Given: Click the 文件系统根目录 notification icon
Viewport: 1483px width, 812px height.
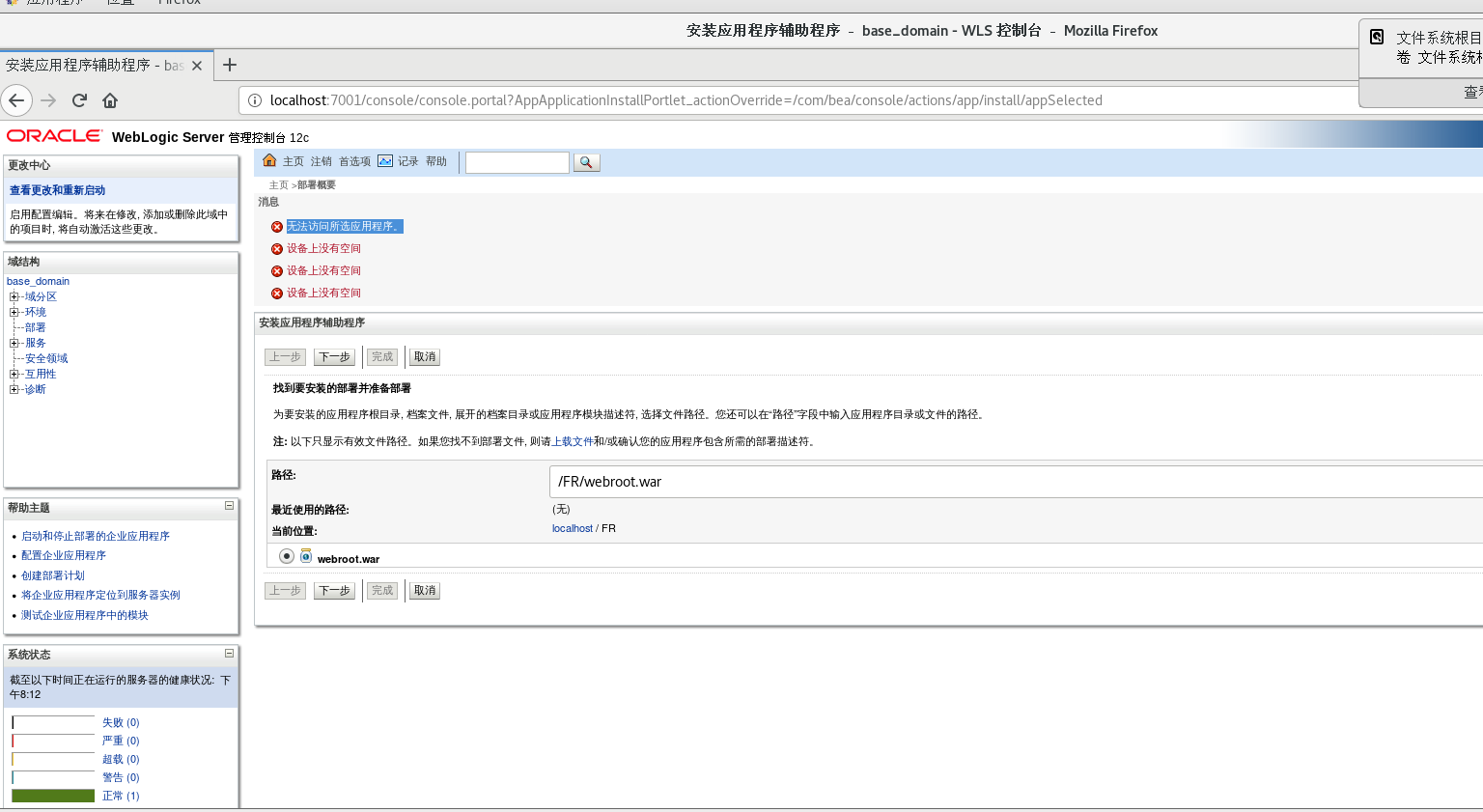Looking at the screenshot, I should (1377, 37).
